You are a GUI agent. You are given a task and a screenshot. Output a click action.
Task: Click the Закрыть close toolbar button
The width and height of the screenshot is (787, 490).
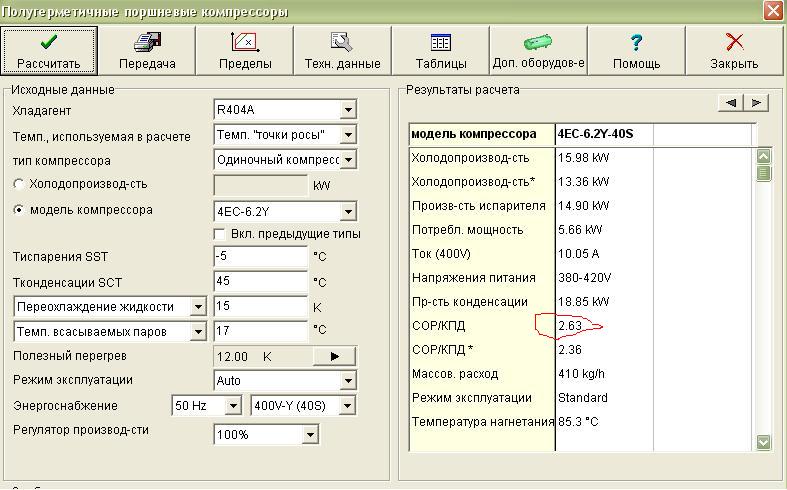tap(734, 51)
